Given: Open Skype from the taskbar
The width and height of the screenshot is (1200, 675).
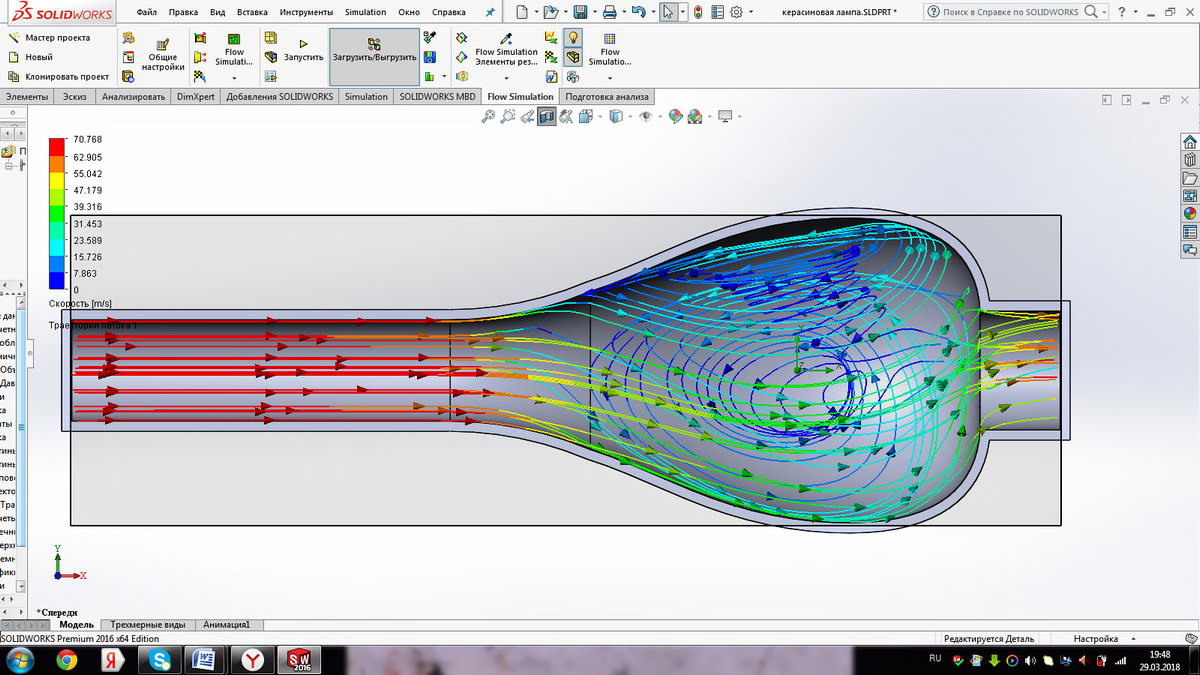Looking at the screenshot, I should tap(161, 660).
